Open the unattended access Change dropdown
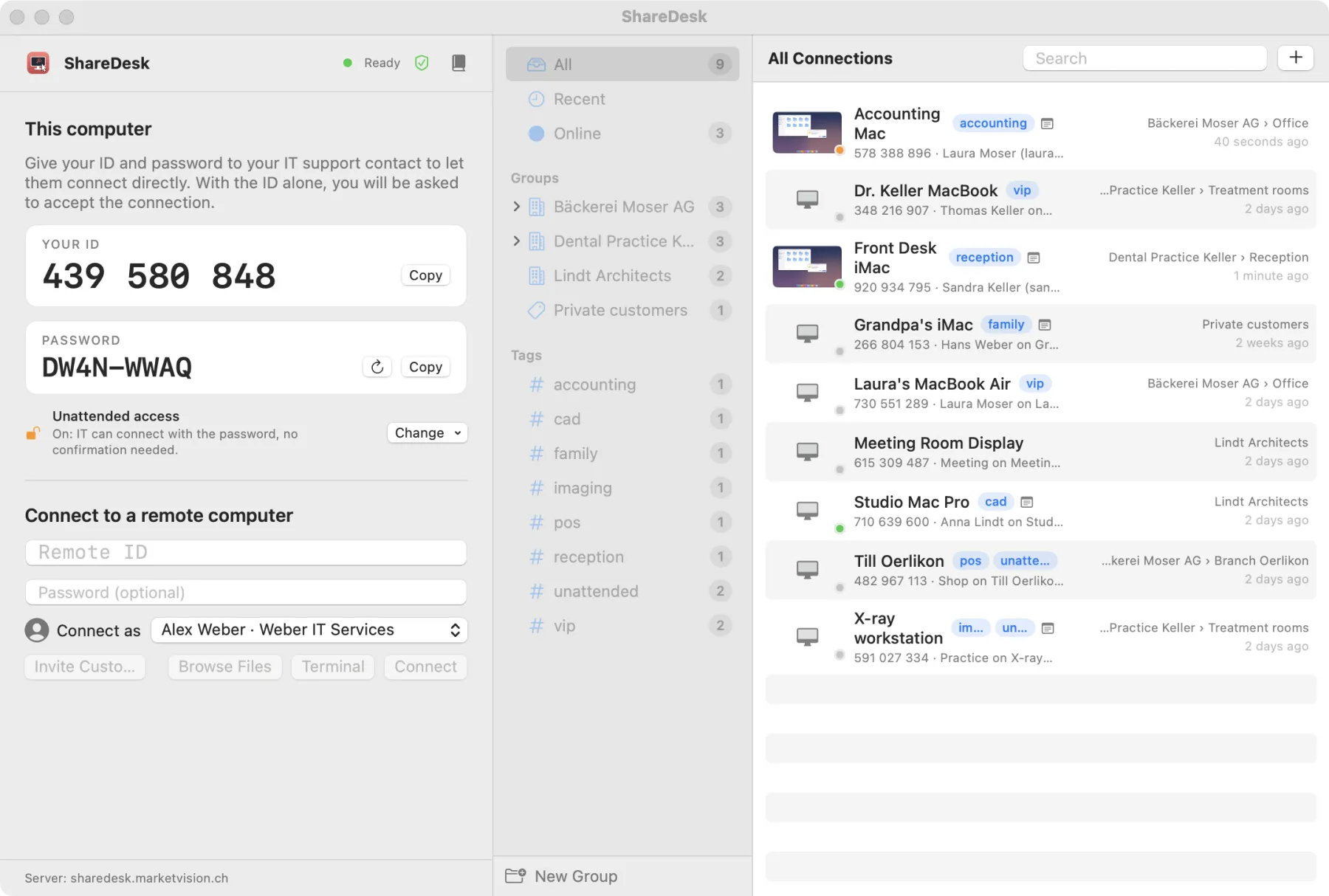The width and height of the screenshot is (1329, 896). (427, 433)
